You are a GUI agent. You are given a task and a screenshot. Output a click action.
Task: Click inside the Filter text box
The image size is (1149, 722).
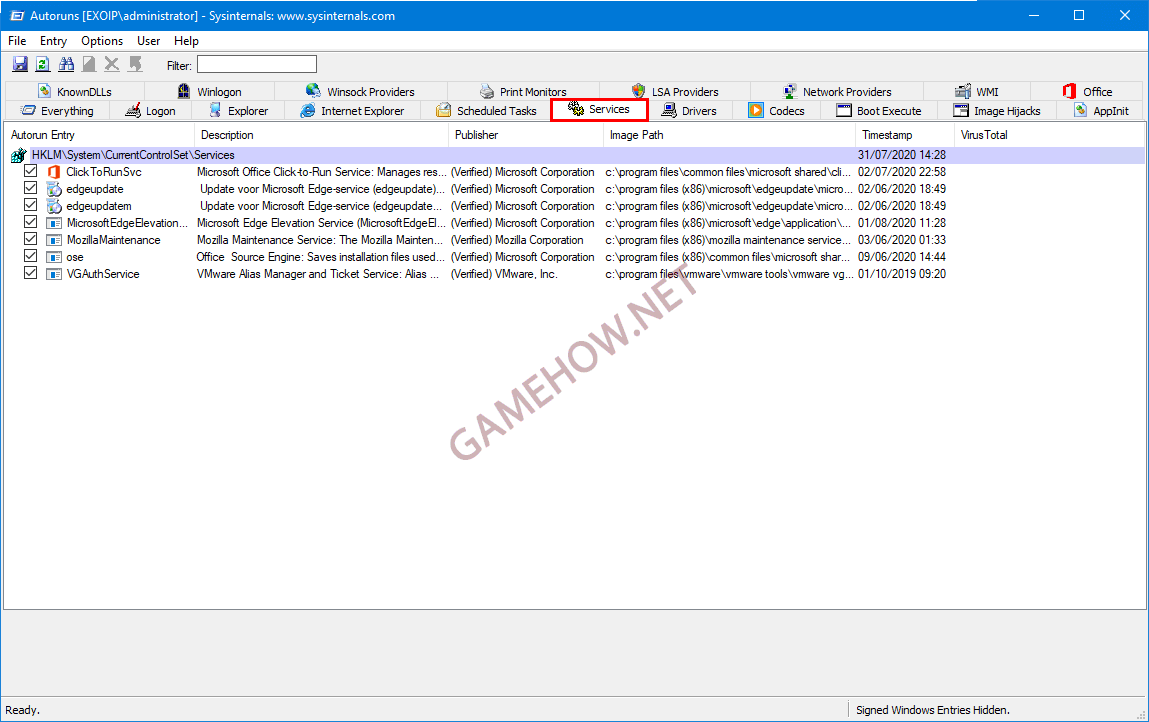tap(256, 65)
